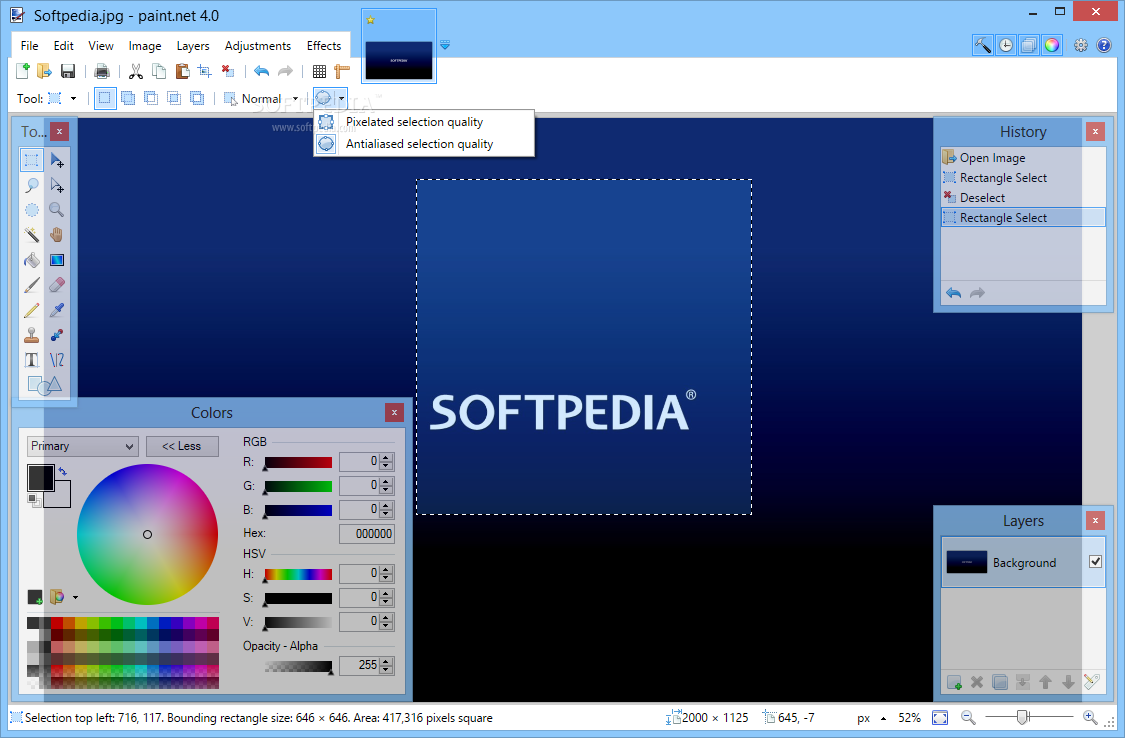Screen dimensions: 1125x738
Task: Select the Move Selected Pixels tool
Action: point(57,160)
